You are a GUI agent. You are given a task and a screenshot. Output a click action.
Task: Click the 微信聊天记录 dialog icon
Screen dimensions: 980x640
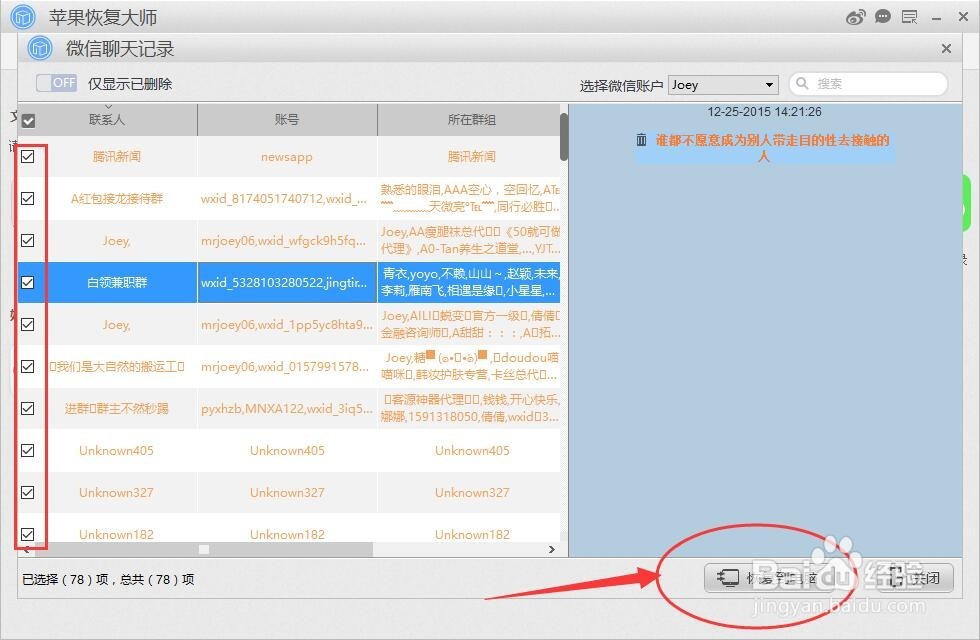tap(40, 48)
